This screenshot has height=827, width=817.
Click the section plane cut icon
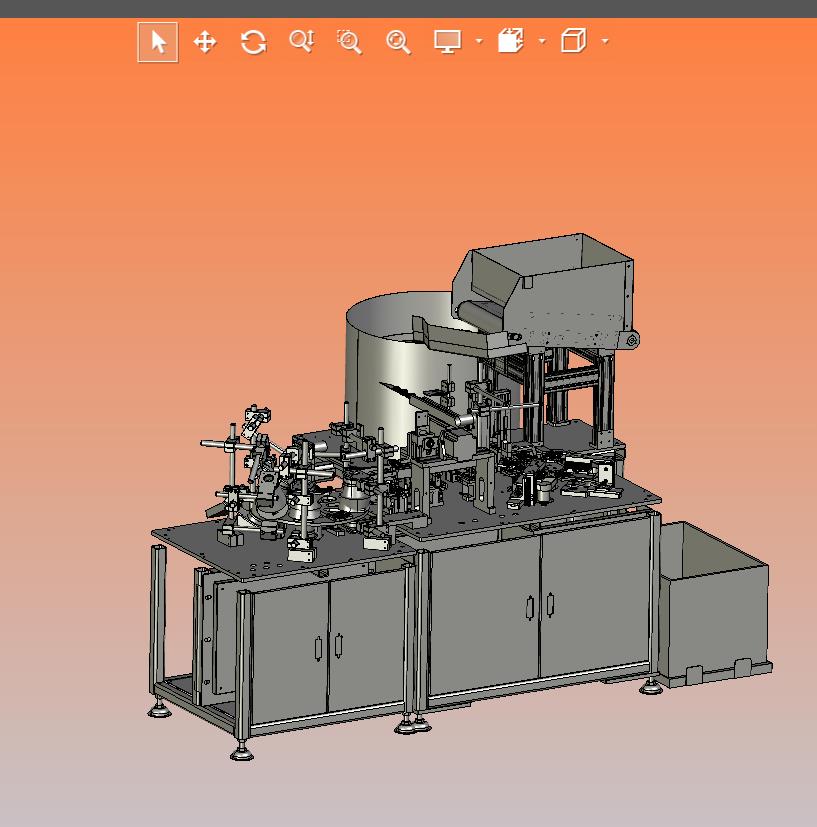(511, 41)
